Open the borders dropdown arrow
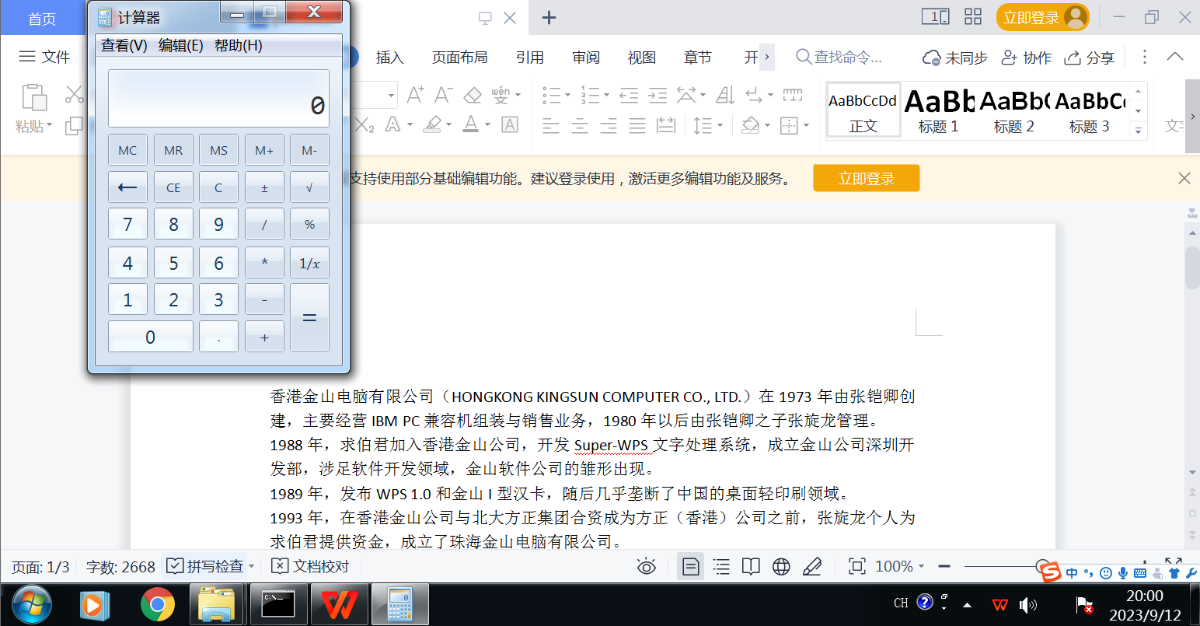Image resolution: width=1200 pixels, height=626 pixels. coord(806,126)
